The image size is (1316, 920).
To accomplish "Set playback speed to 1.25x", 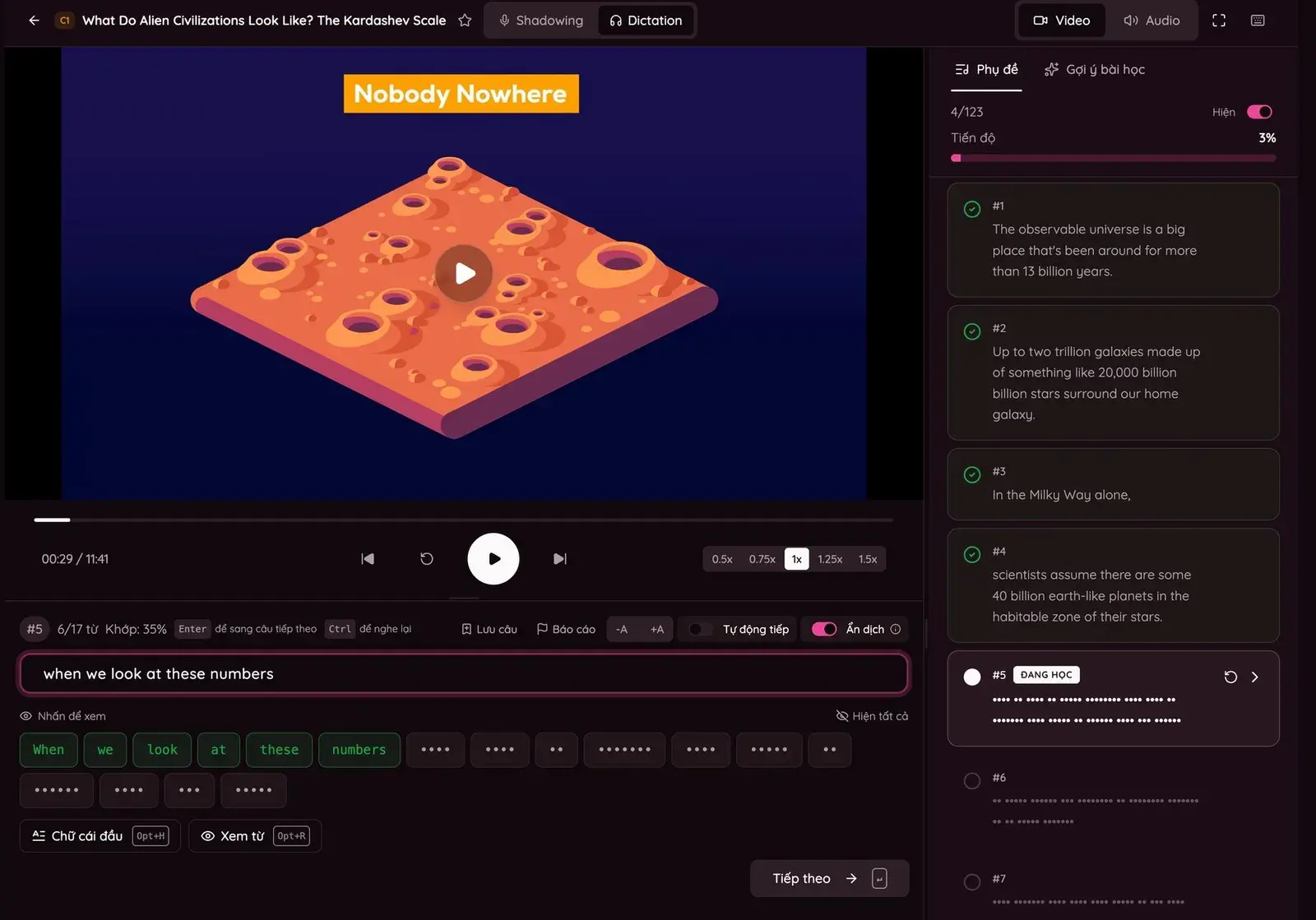I will (x=830, y=559).
